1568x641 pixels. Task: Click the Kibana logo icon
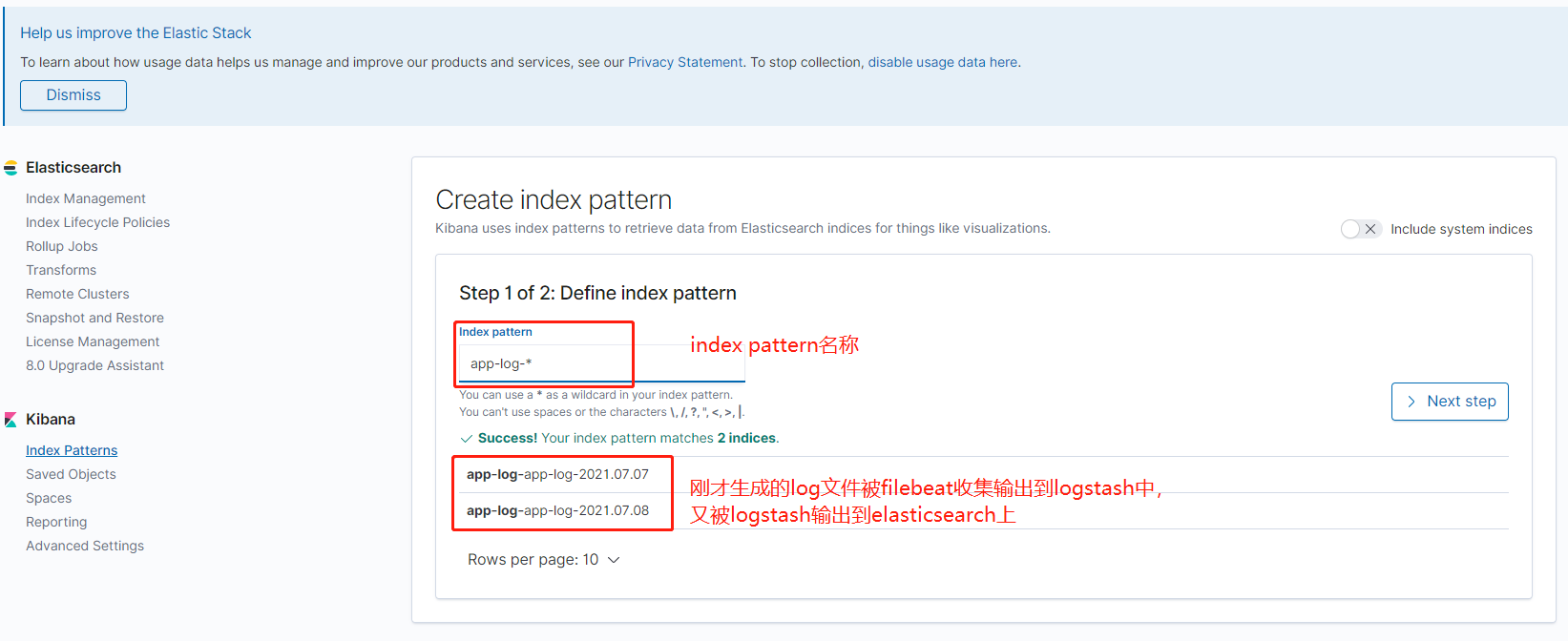10,420
